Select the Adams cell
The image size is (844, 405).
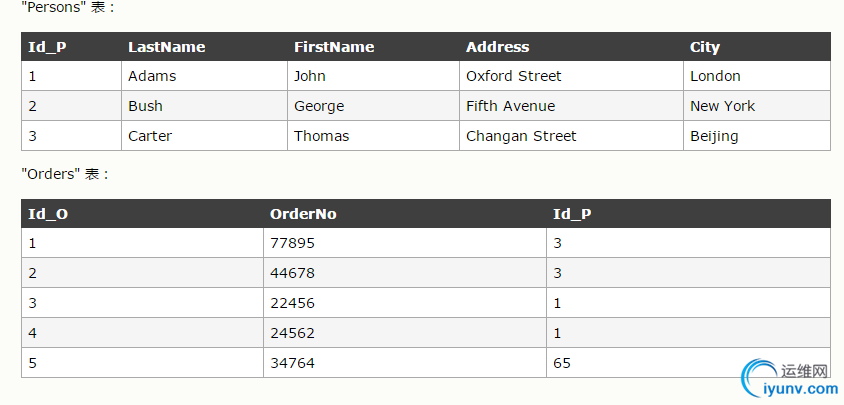click(x=152, y=76)
